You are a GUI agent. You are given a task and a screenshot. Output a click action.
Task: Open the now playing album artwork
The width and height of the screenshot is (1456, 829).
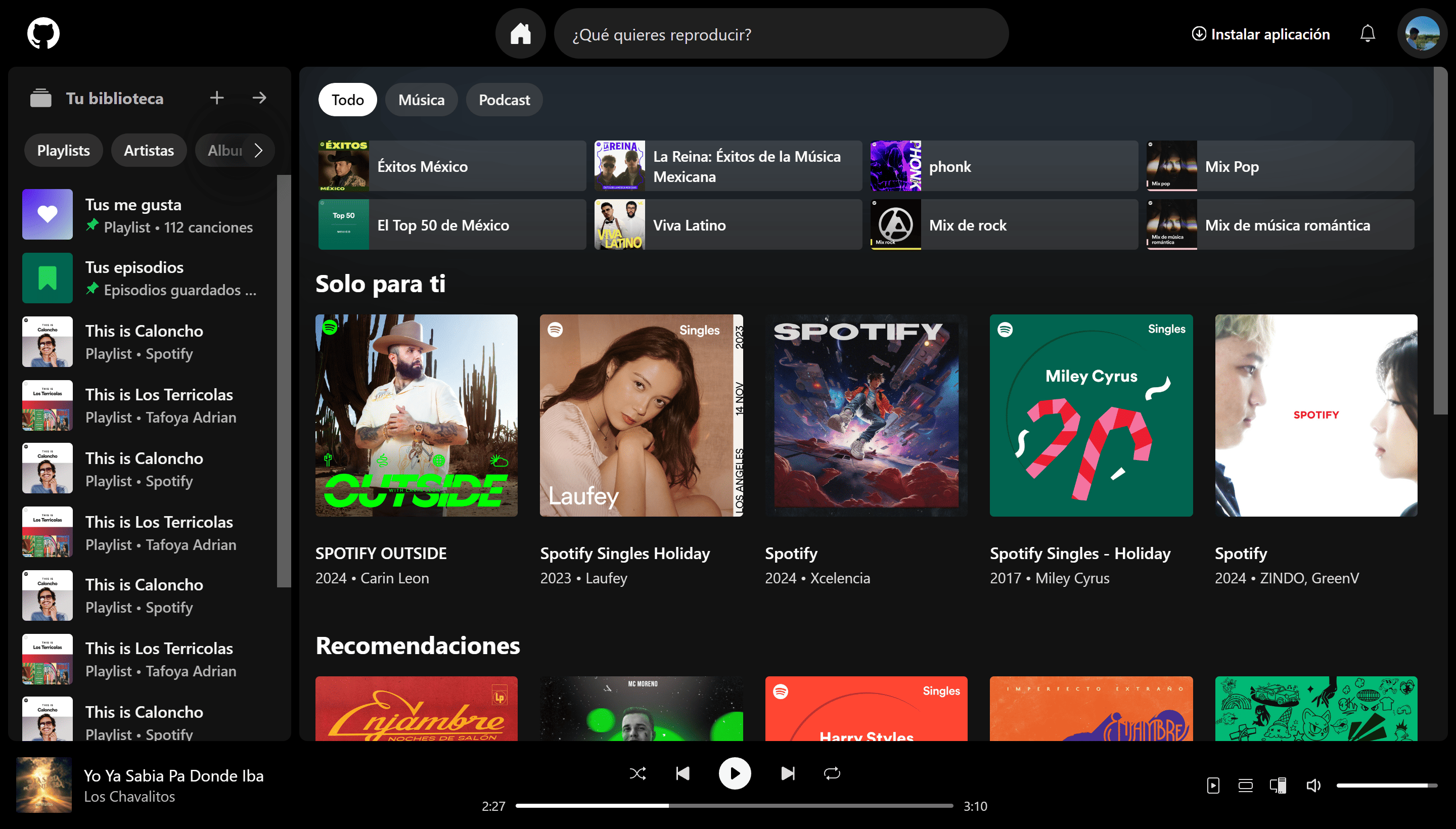[44, 785]
